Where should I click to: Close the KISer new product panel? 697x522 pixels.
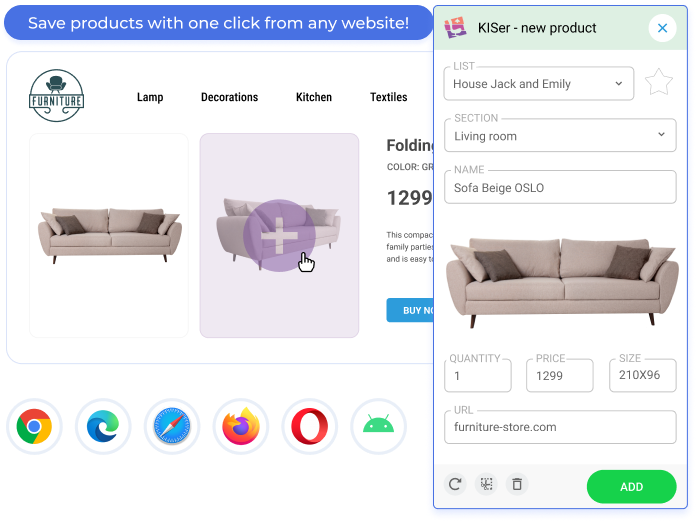point(662,28)
